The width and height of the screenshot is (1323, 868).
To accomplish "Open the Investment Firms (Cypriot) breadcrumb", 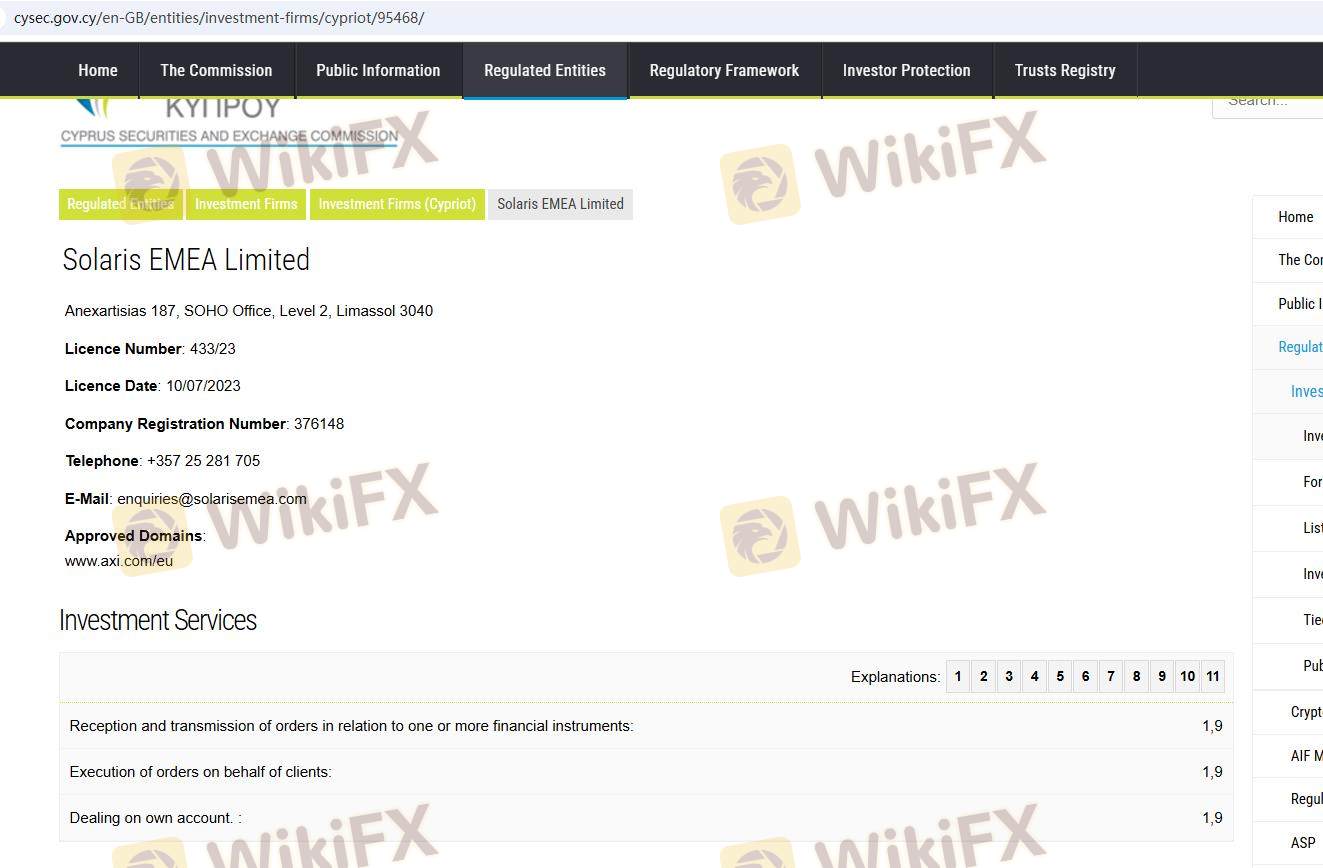I will (397, 204).
